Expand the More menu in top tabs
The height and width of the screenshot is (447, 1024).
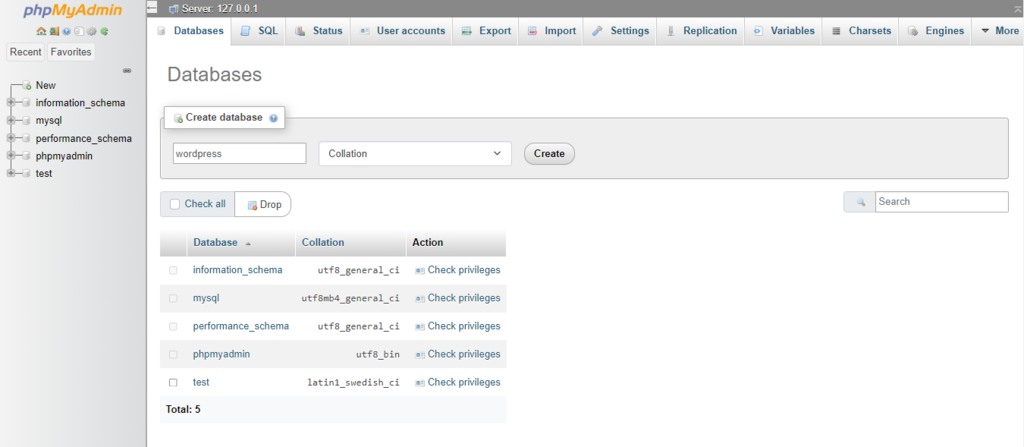pyautogui.click(x=997, y=31)
